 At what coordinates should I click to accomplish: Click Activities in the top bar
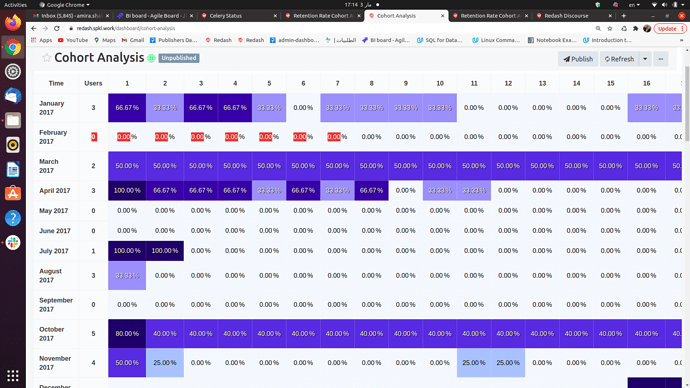click(x=15, y=5)
